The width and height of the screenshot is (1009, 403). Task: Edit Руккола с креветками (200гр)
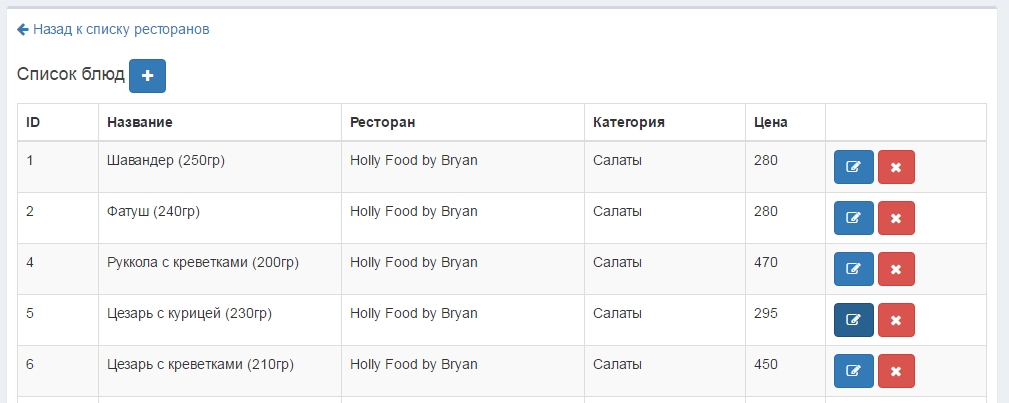coord(853,269)
